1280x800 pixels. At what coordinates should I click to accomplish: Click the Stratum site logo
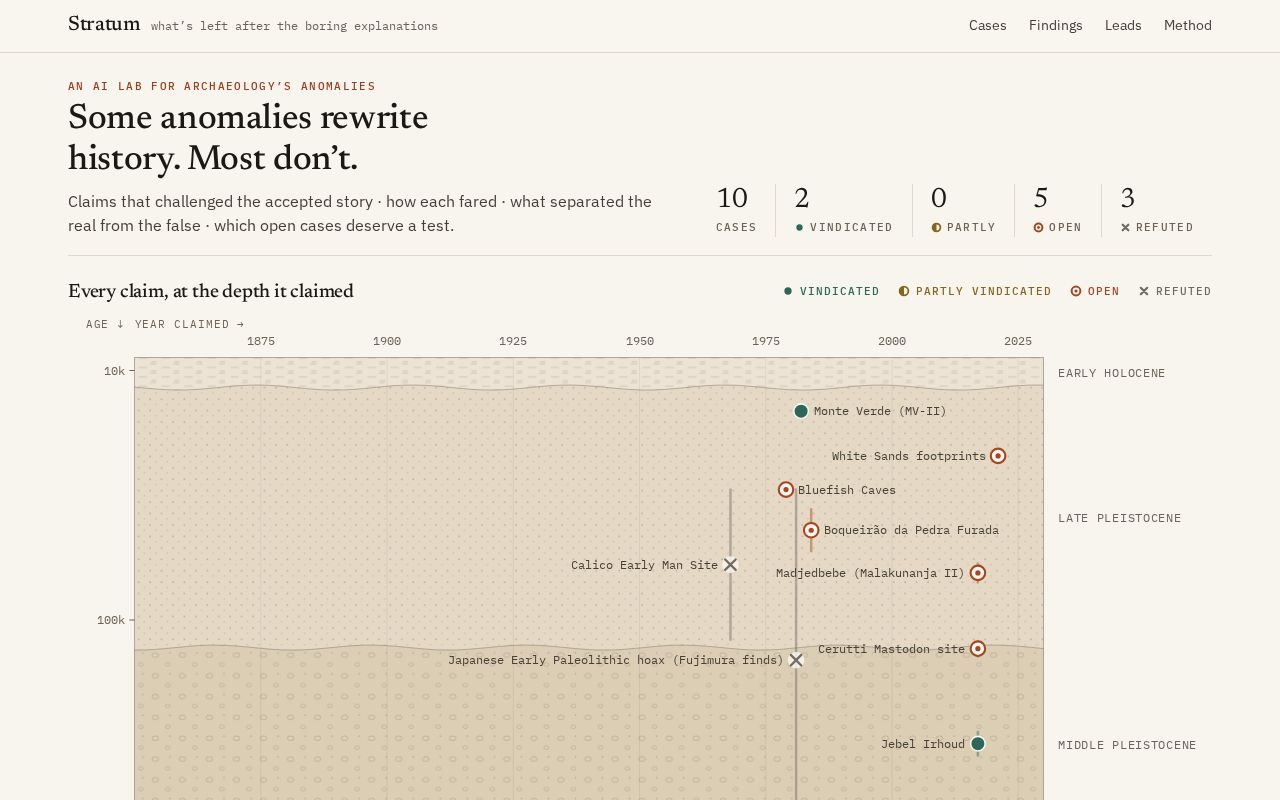pyautogui.click(x=104, y=24)
